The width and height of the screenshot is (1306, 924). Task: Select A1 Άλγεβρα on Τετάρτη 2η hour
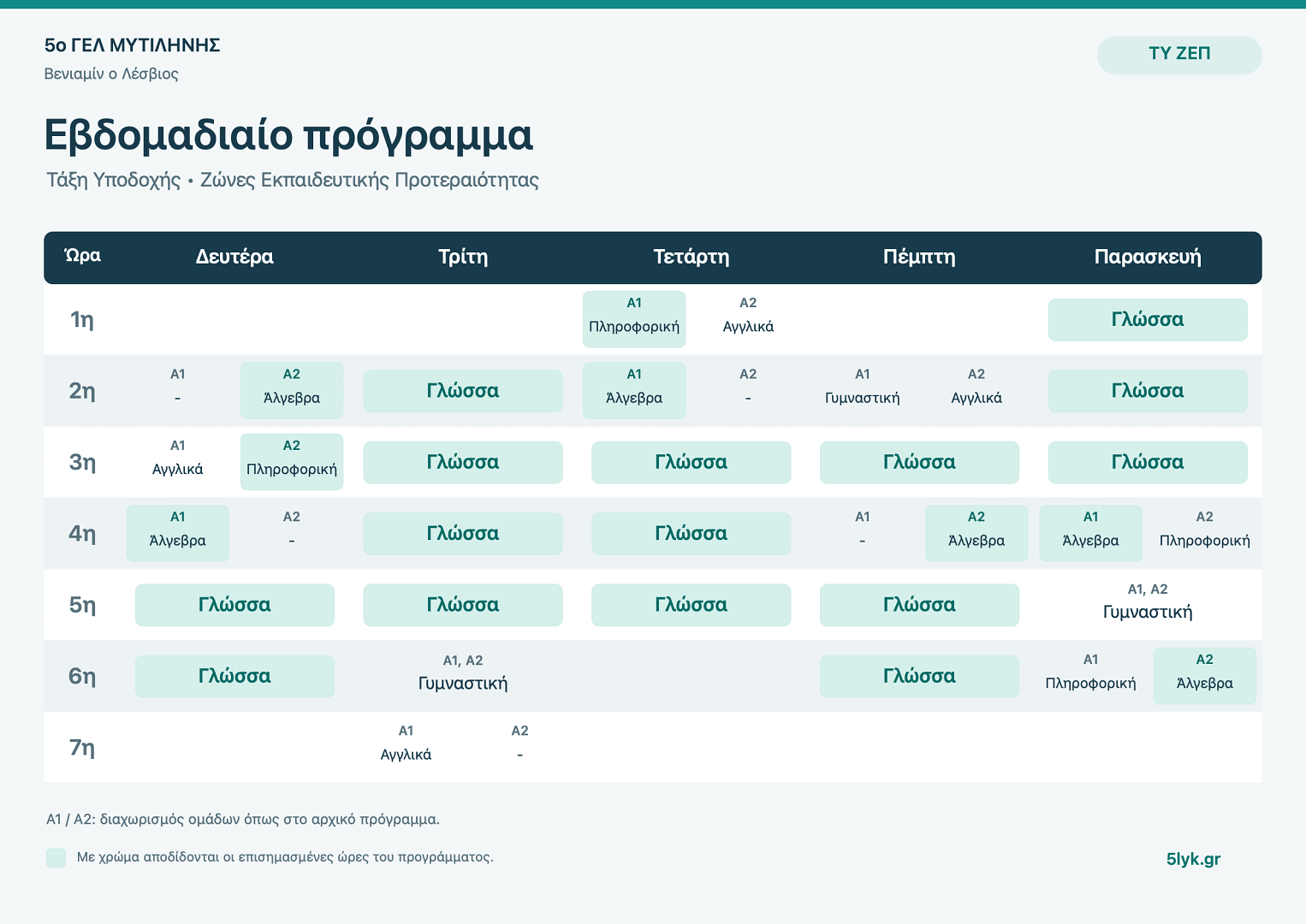click(x=634, y=390)
